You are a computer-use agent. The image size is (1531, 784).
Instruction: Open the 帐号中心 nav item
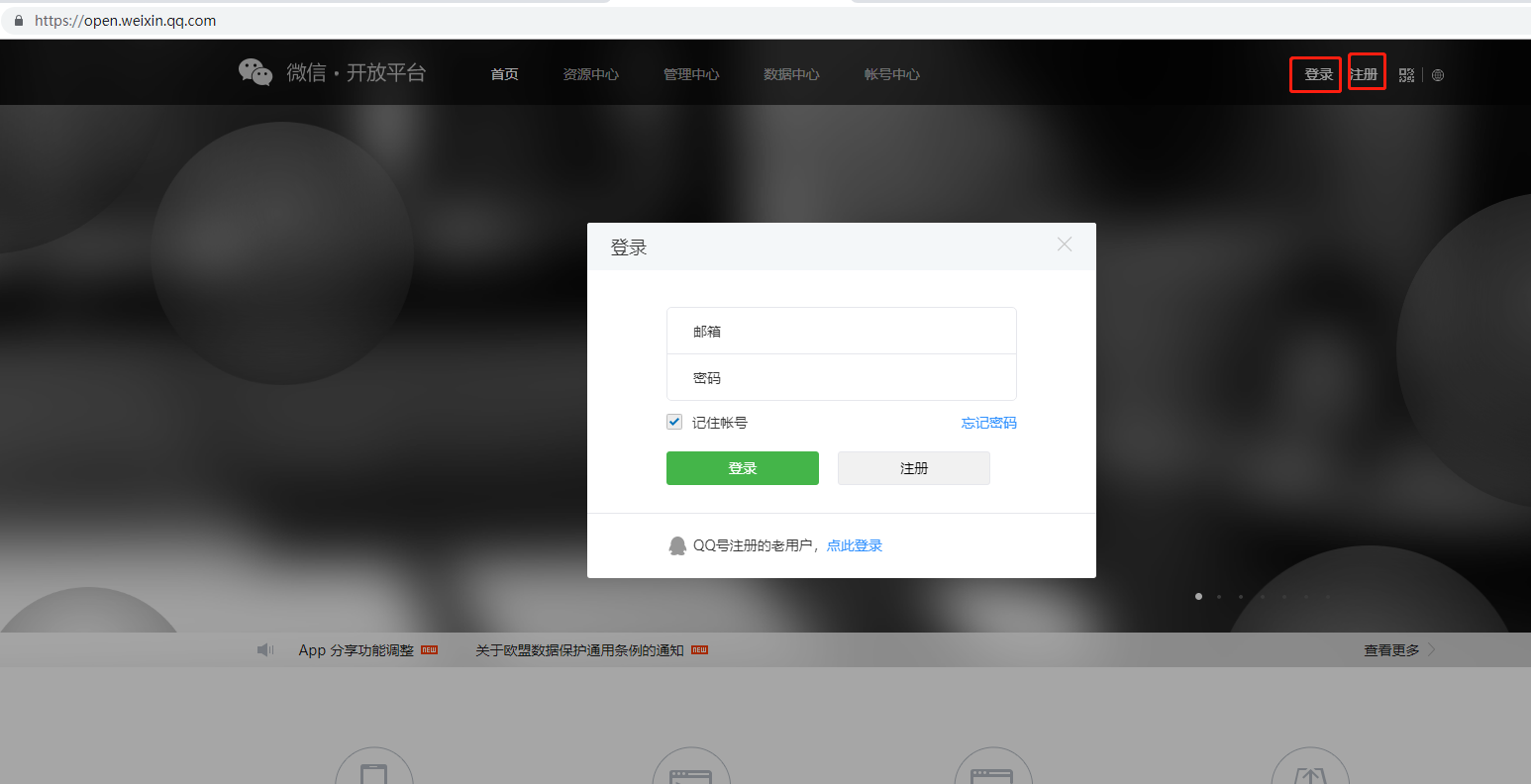point(892,74)
